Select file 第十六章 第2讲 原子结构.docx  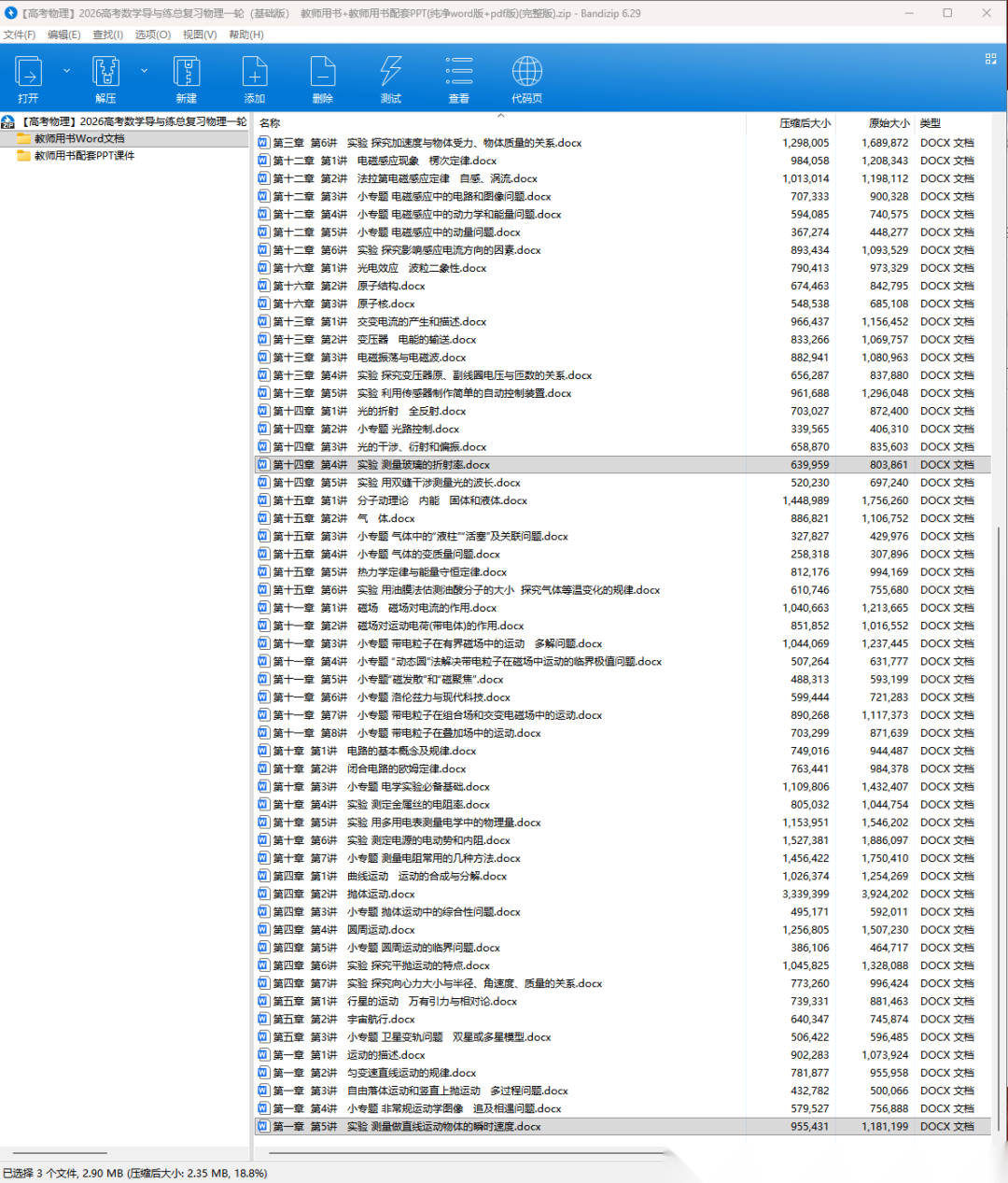(x=390, y=287)
